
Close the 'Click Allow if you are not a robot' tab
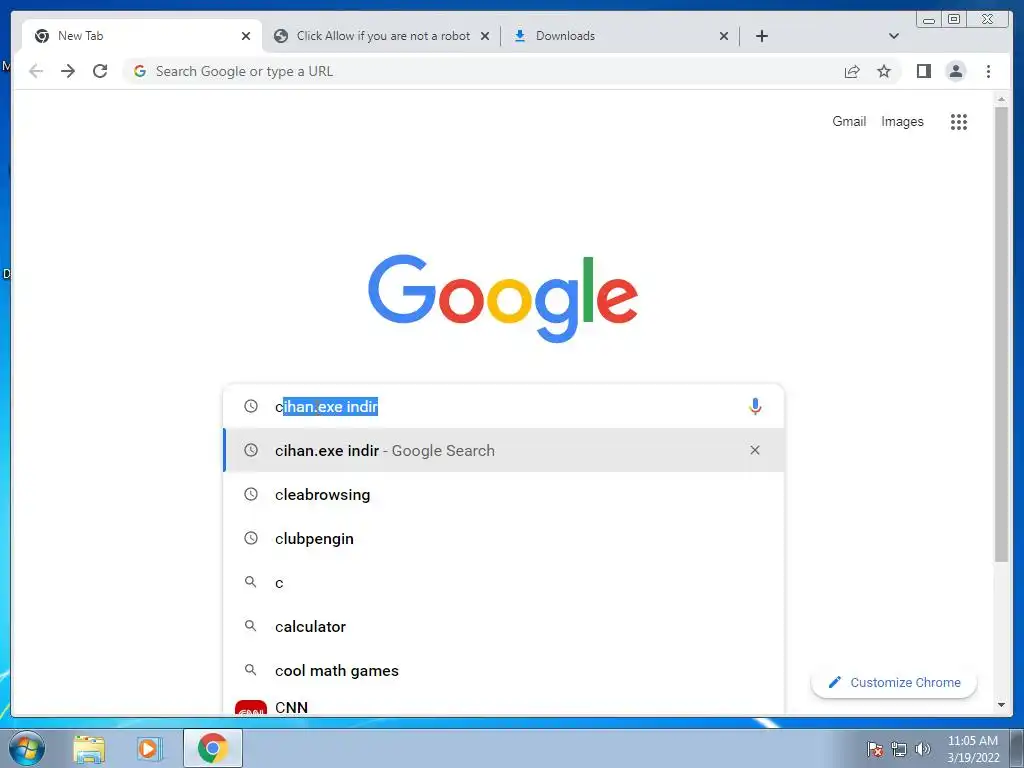(485, 36)
